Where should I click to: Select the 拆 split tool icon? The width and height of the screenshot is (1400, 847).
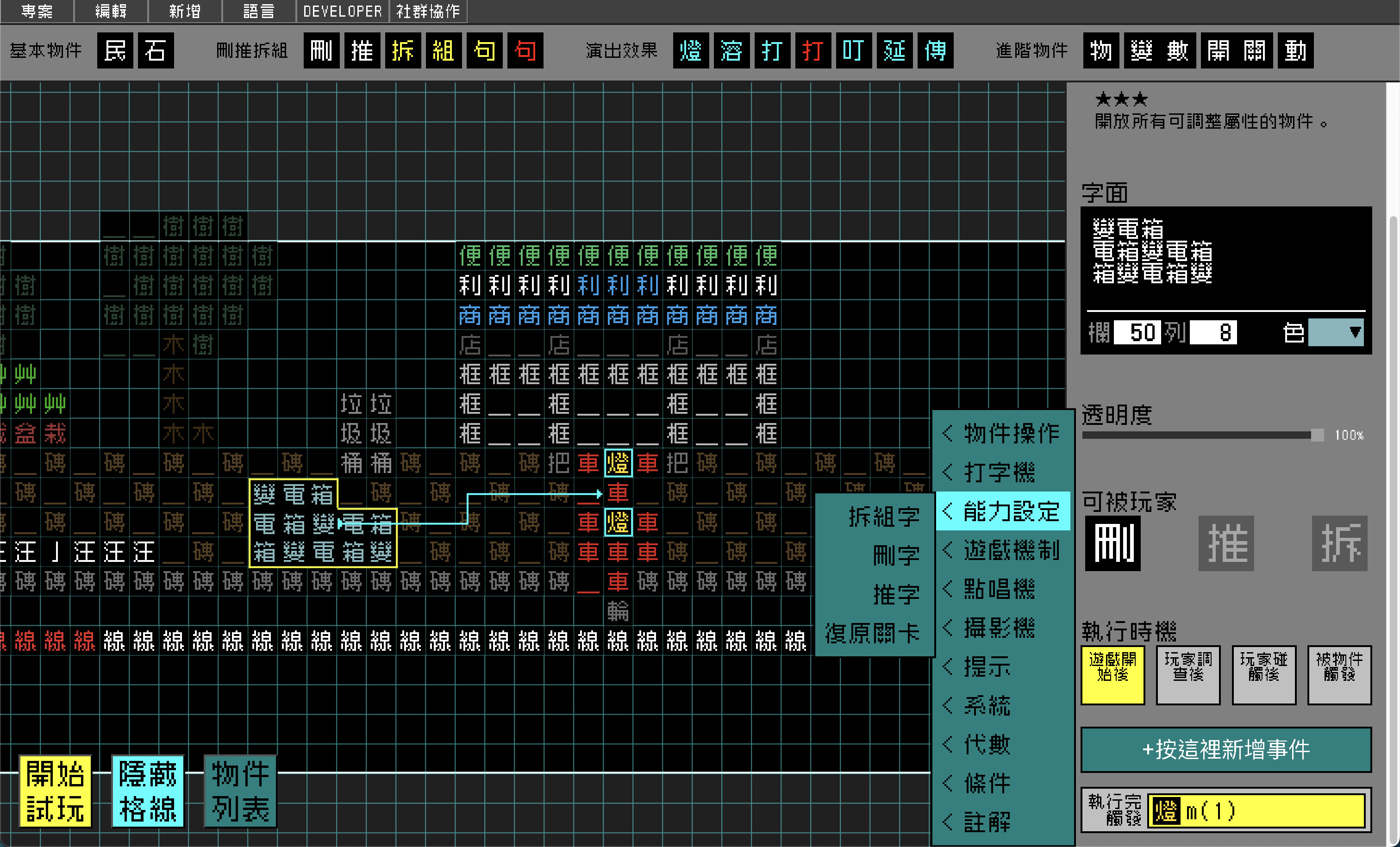coord(403,50)
